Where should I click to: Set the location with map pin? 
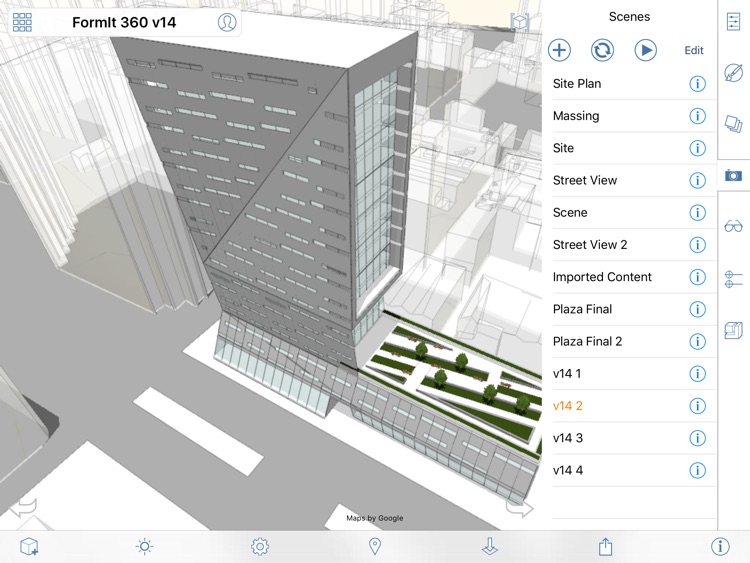click(375, 546)
